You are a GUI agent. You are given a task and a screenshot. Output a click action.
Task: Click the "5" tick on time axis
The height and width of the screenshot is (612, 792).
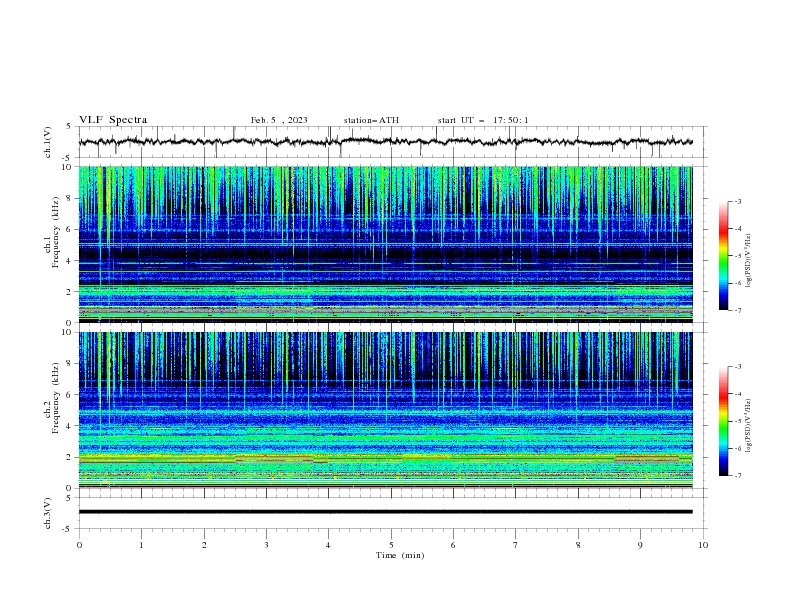391,545
